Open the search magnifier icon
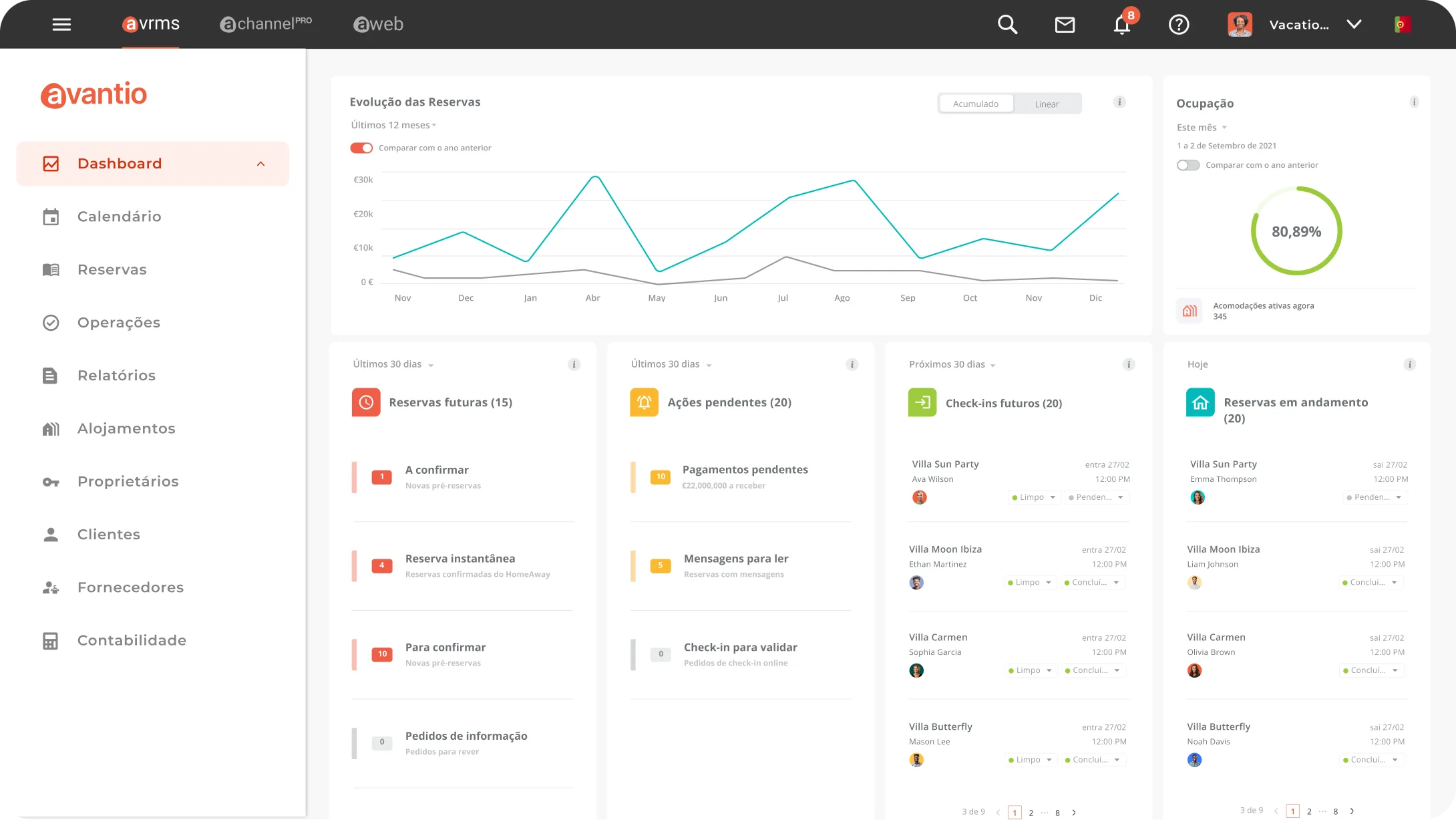This screenshot has width=1456, height=820. pos(1007,25)
